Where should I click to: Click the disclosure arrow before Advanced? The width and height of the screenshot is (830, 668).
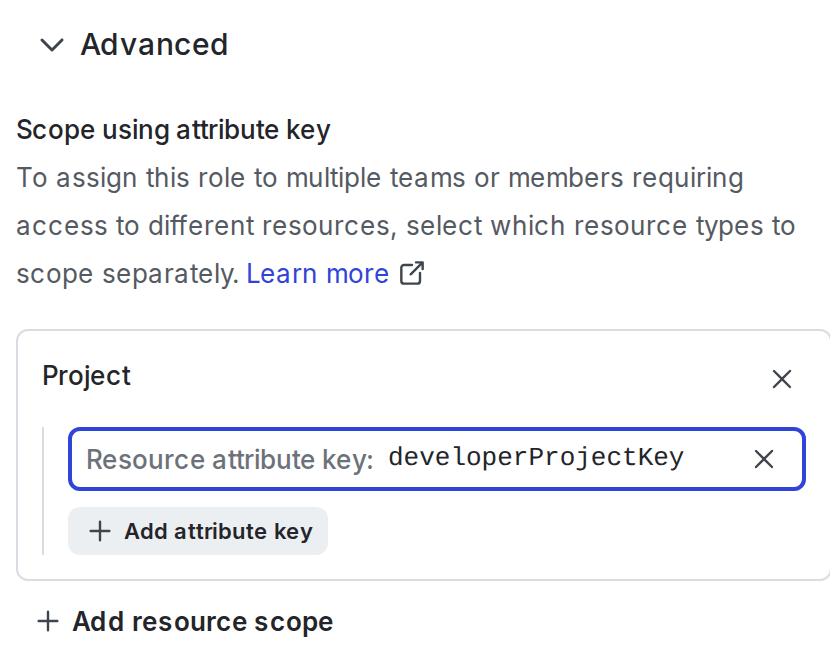point(51,45)
